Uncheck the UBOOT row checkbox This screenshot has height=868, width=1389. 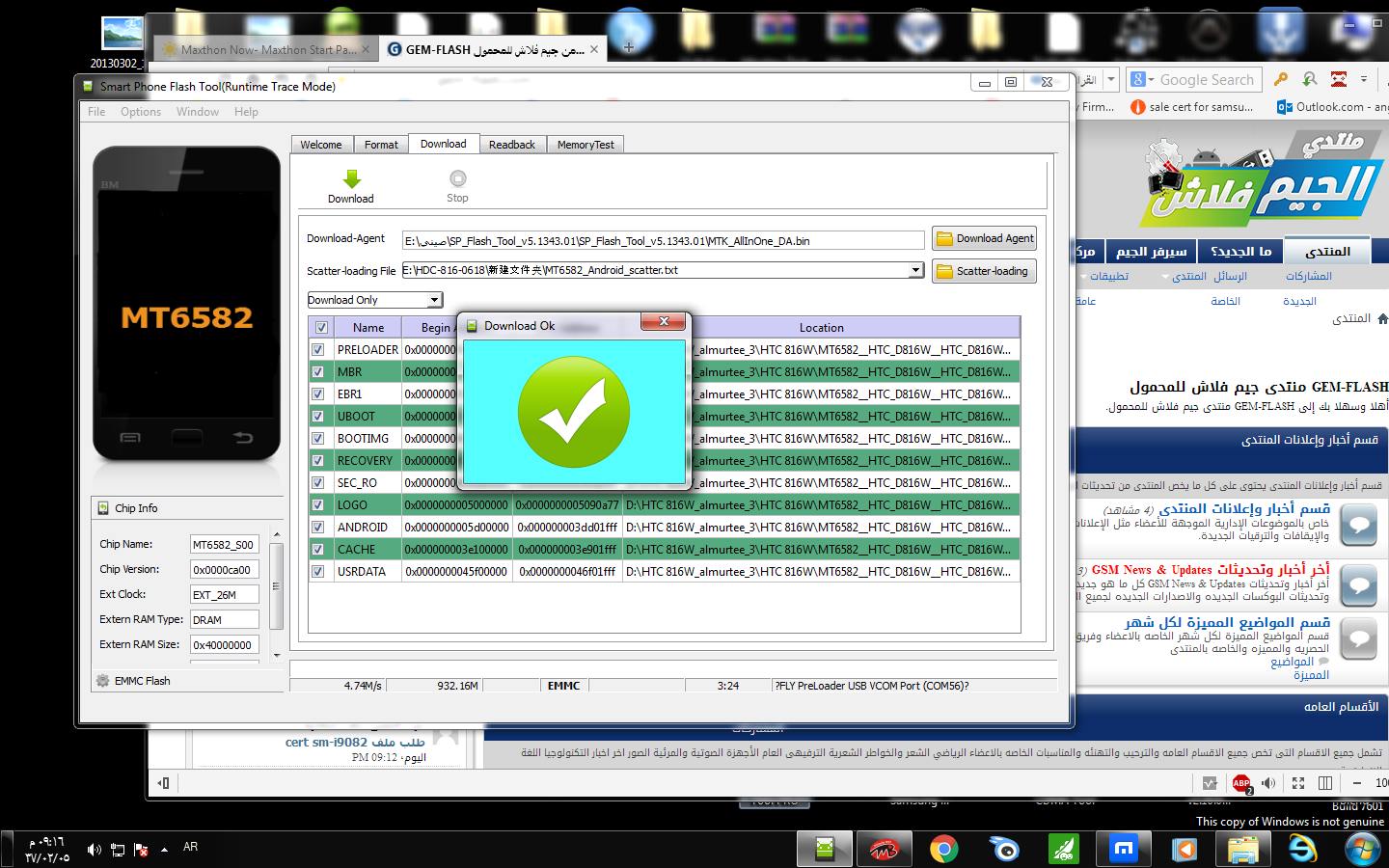[318, 417]
